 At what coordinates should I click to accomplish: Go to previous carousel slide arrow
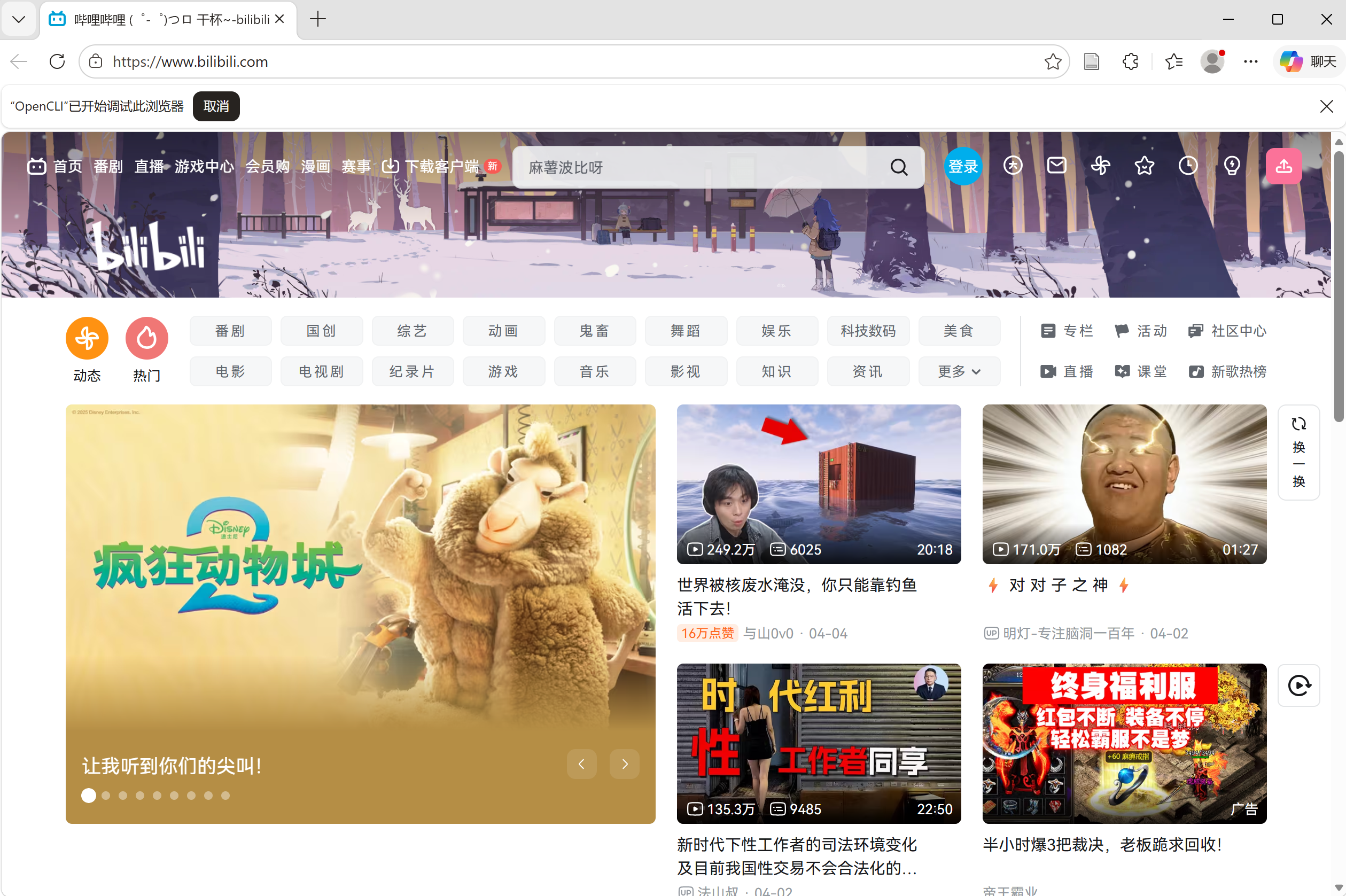tap(581, 764)
